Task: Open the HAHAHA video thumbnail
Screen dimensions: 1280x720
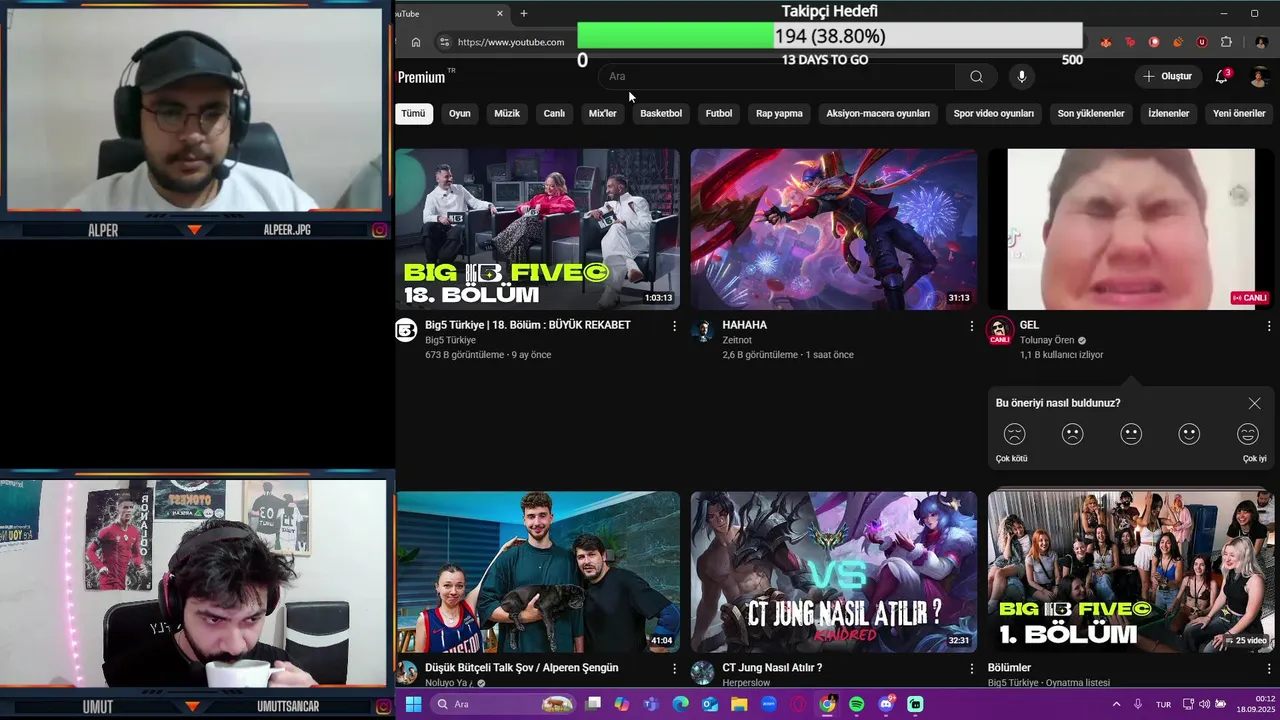Action: pos(834,229)
